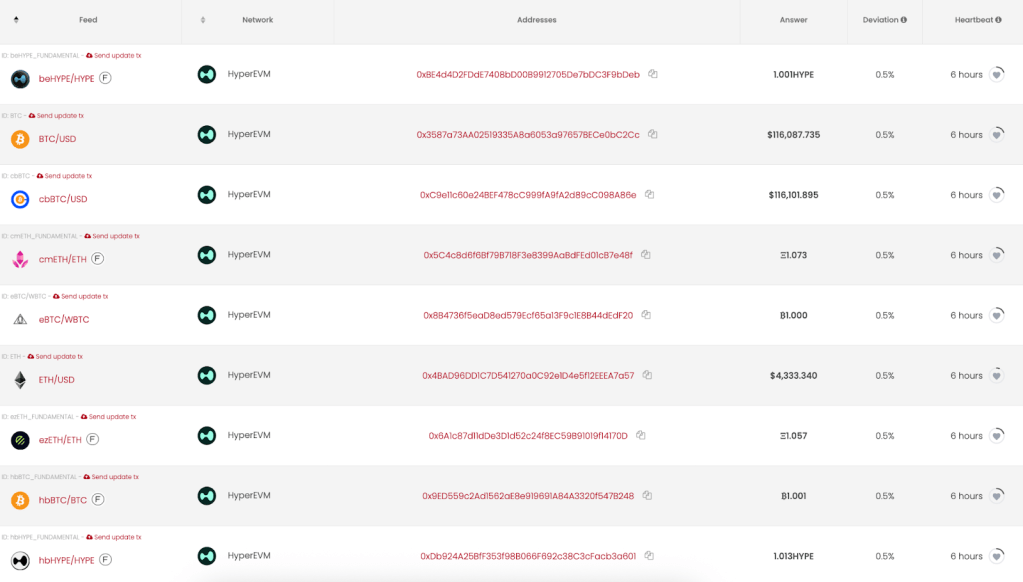Click the Addresses column header

tap(537, 20)
